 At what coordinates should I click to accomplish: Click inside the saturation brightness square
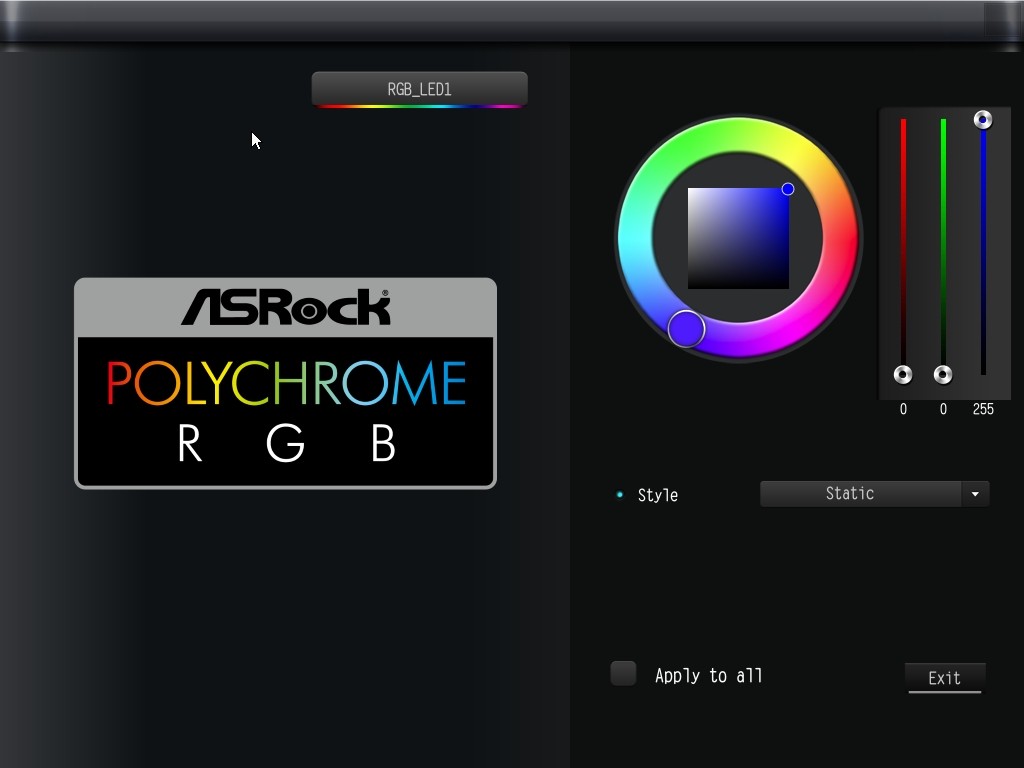[738, 238]
